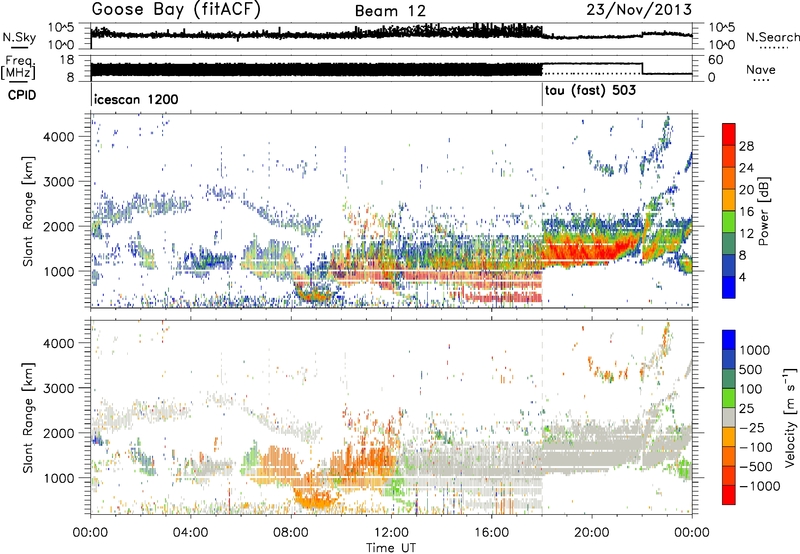Click the '20' tick on Power colorbar
The height and width of the screenshot is (554, 800).
pos(746,190)
